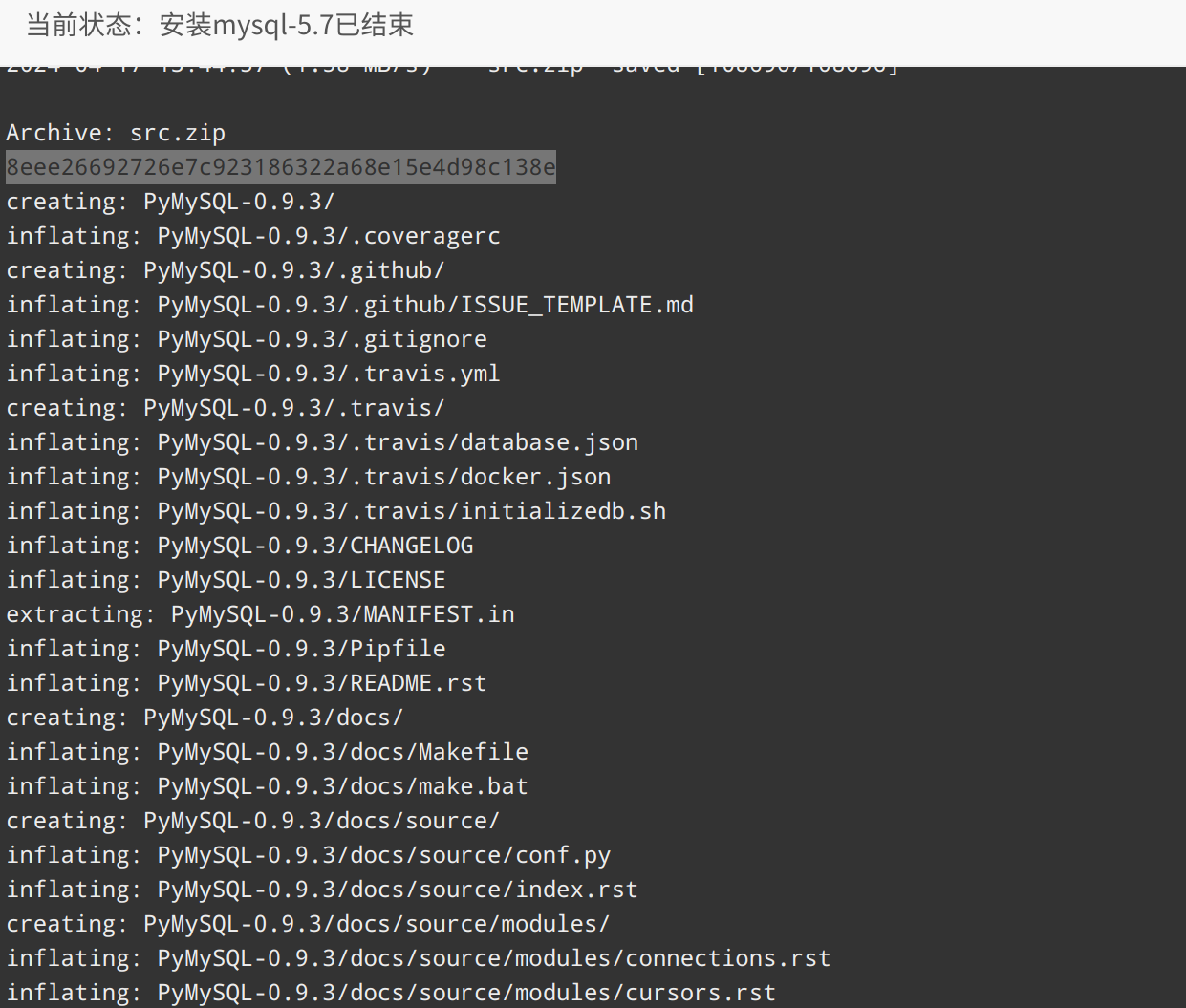Click the '.travis/docker.json' log line

309,477
